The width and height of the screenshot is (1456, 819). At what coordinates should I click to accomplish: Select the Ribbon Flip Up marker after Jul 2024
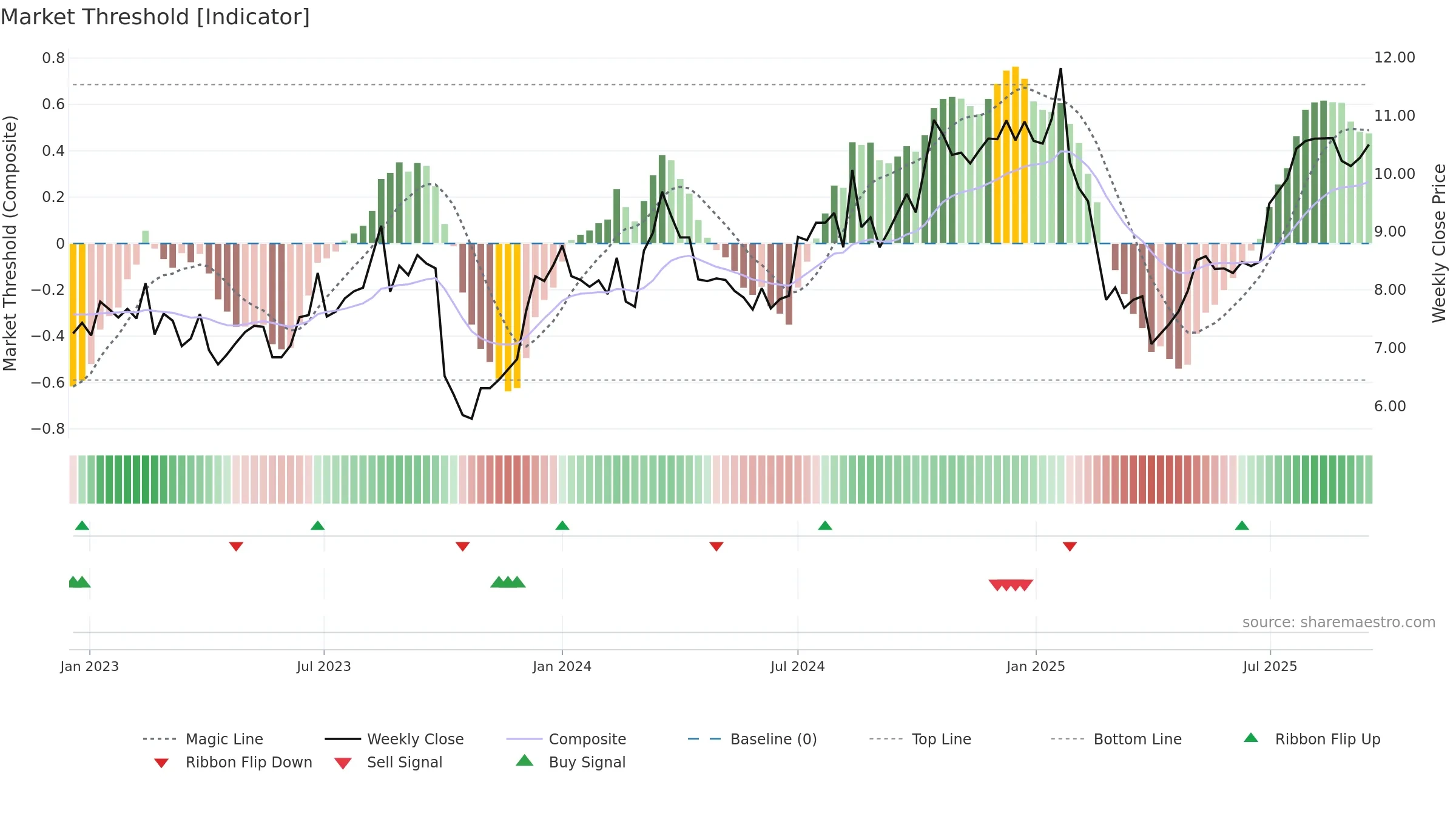[825, 525]
